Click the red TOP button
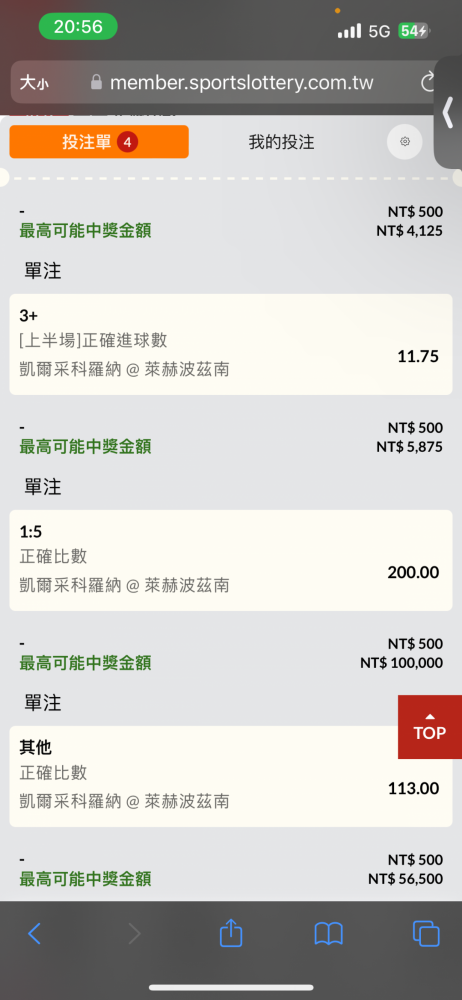462x1000 pixels. click(429, 727)
